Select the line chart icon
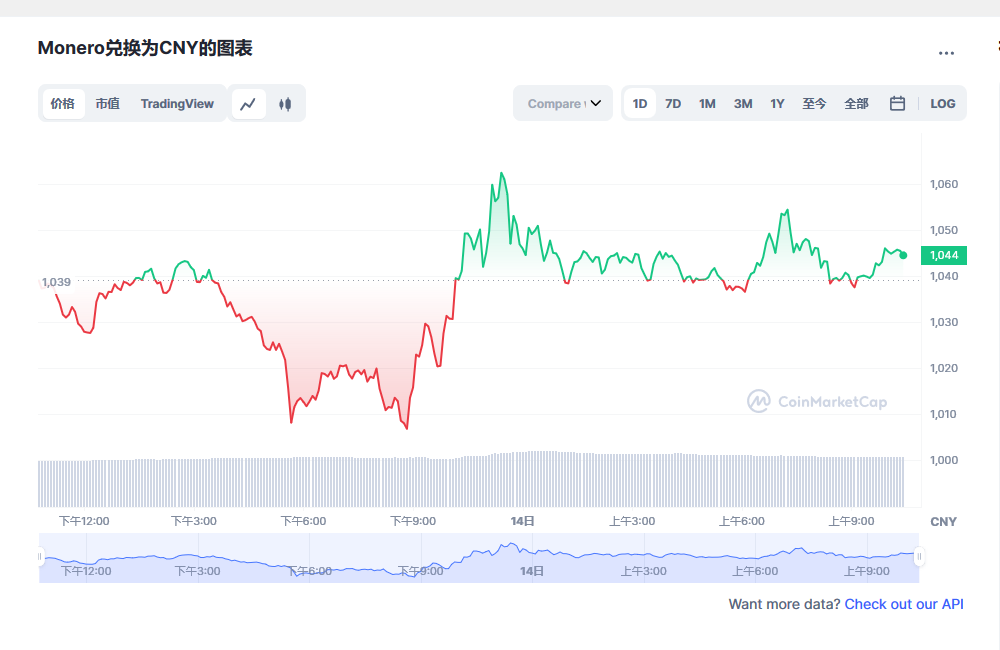Screen dimensions: 1000x650 point(248,103)
